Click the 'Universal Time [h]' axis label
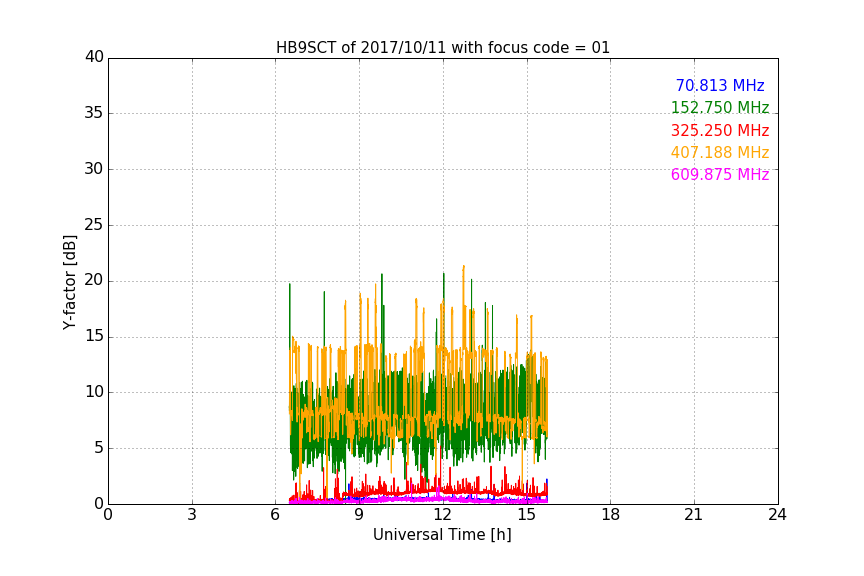 coord(442,535)
